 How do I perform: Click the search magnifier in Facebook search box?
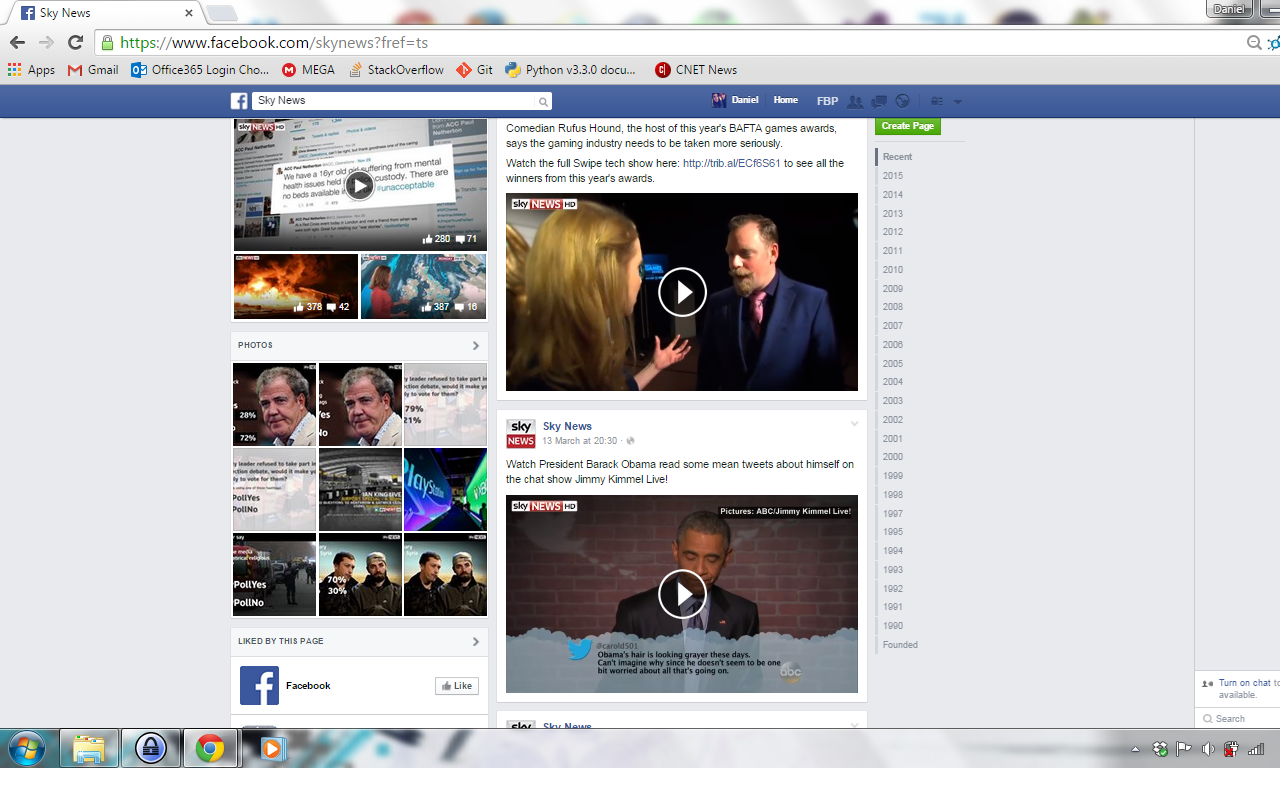coord(543,102)
